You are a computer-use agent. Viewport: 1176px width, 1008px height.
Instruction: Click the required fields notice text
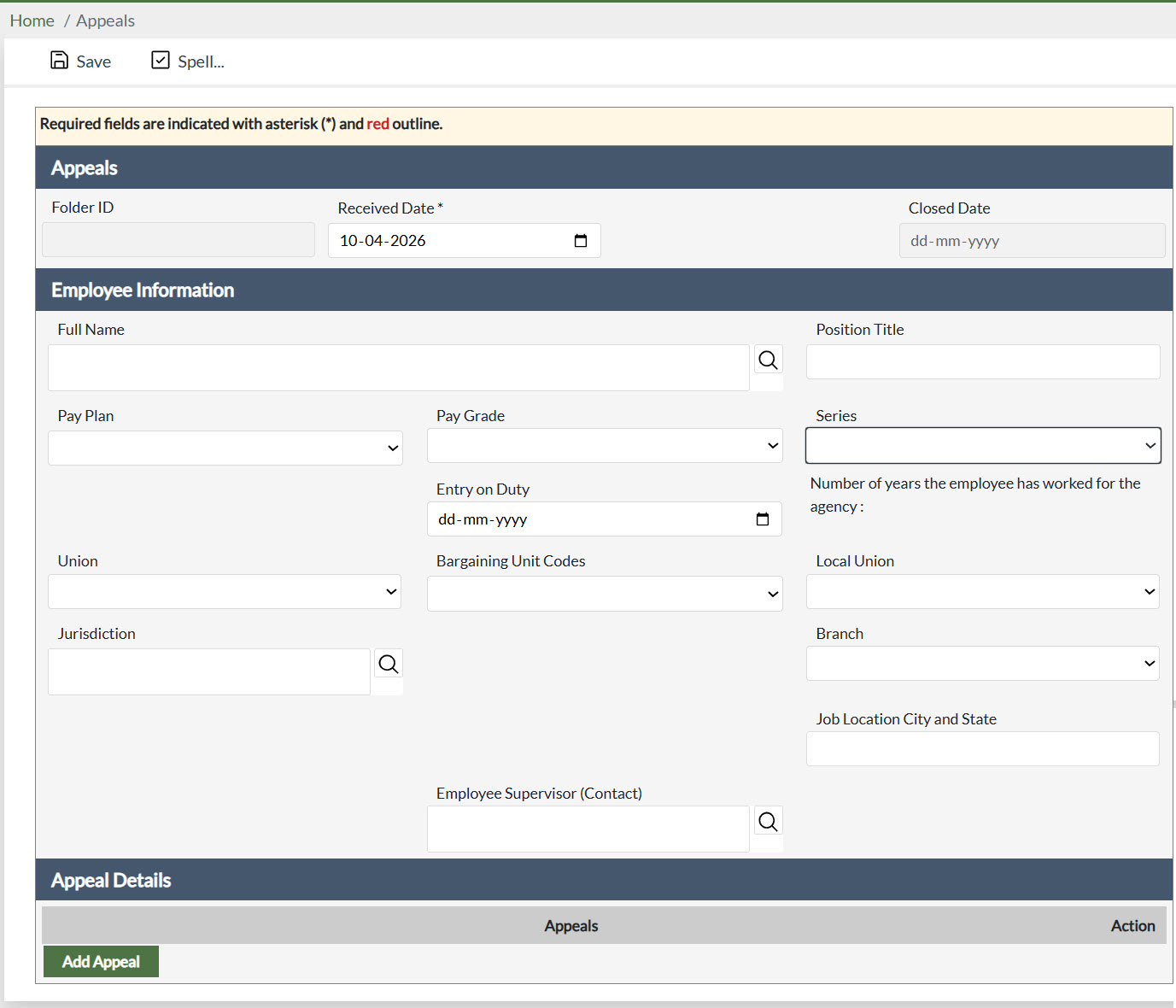[x=242, y=124]
